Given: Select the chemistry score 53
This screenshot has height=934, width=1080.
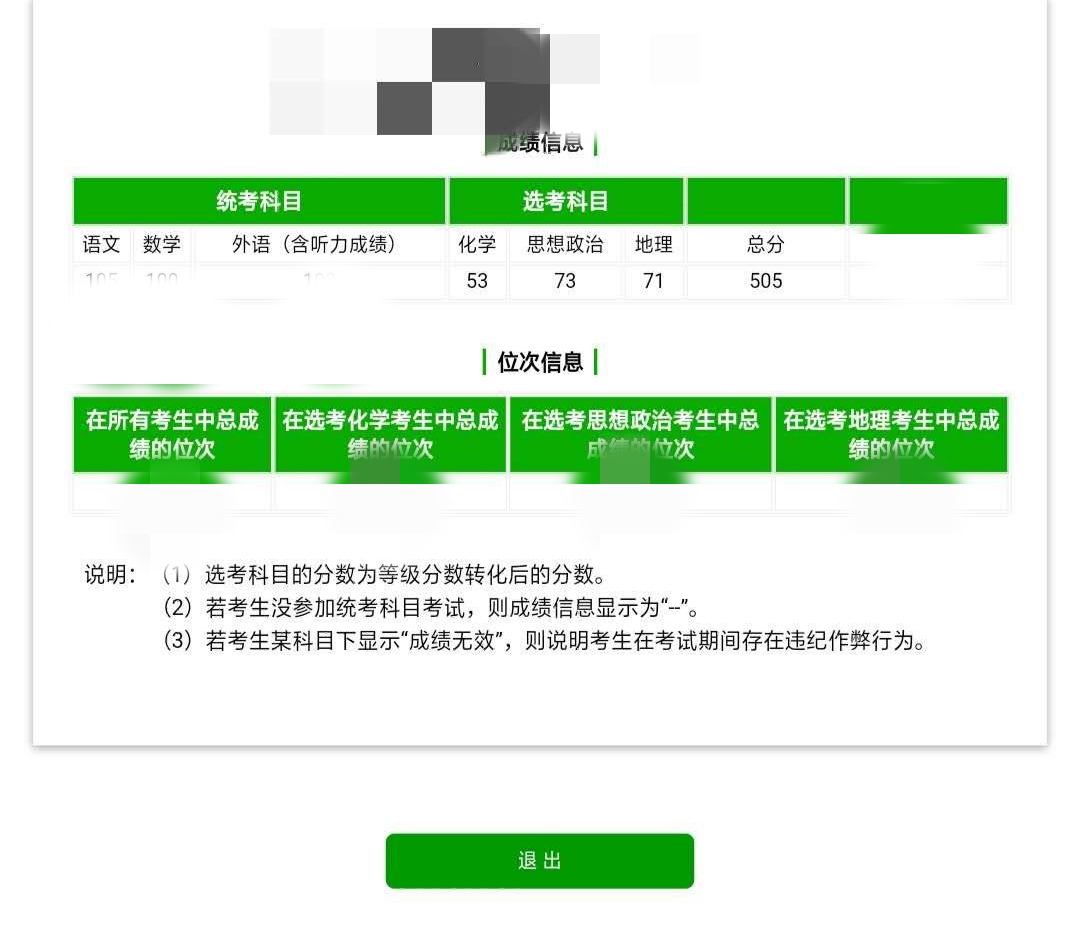Looking at the screenshot, I should [477, 281].
